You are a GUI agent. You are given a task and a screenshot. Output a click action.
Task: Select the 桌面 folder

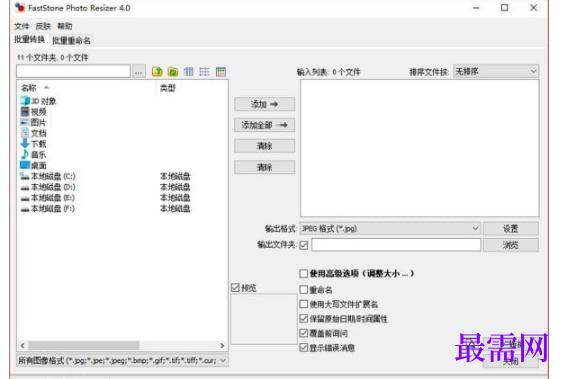(33, 165)
